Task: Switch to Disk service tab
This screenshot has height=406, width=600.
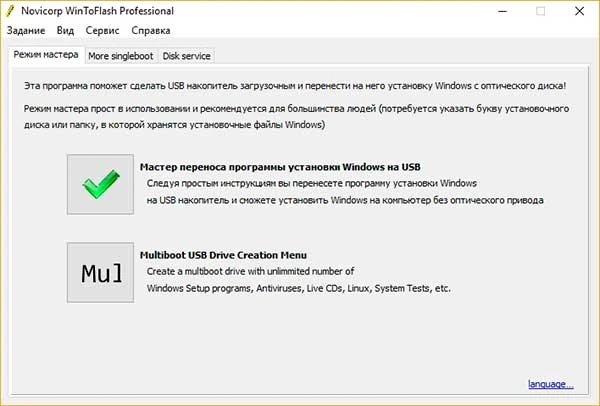Action: [186, 56]
